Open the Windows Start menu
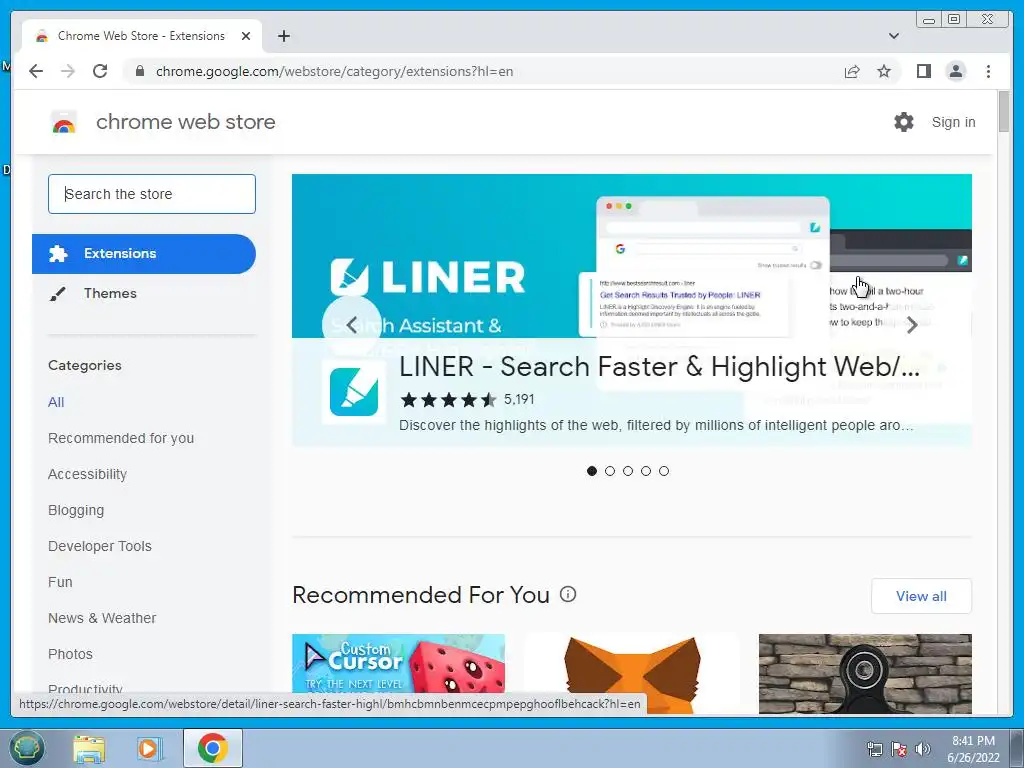Viewport: 1024px width, 768px height. tap(27, 748)
